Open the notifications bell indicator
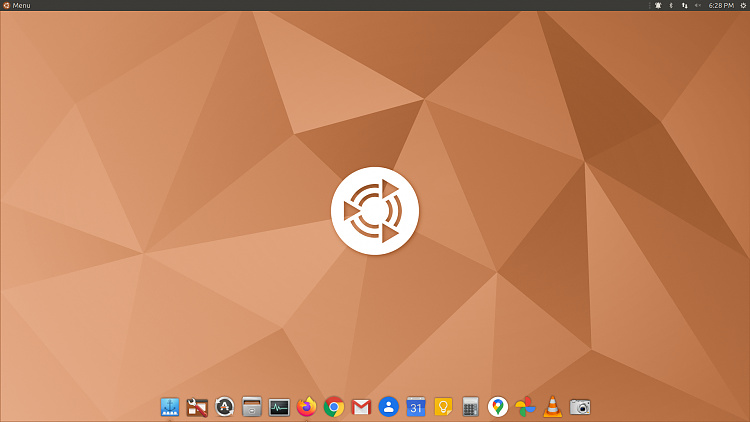 pyautogui.click(x=658, y=5)
